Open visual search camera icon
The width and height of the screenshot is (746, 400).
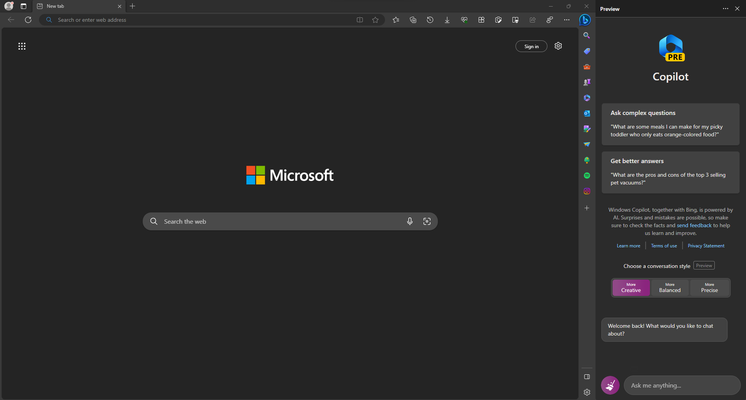click(427, 221)
